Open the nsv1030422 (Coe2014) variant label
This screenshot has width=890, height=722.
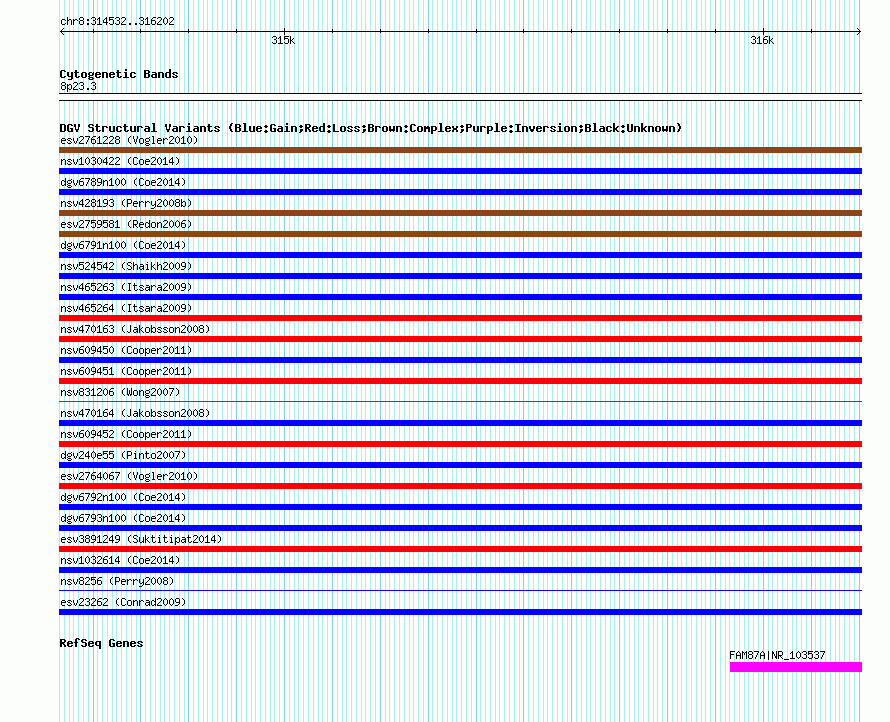tap(120, 161)
